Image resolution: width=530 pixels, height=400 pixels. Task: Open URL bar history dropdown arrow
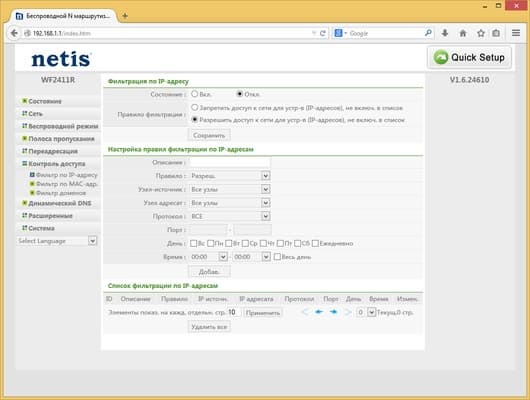coord(314,33)
